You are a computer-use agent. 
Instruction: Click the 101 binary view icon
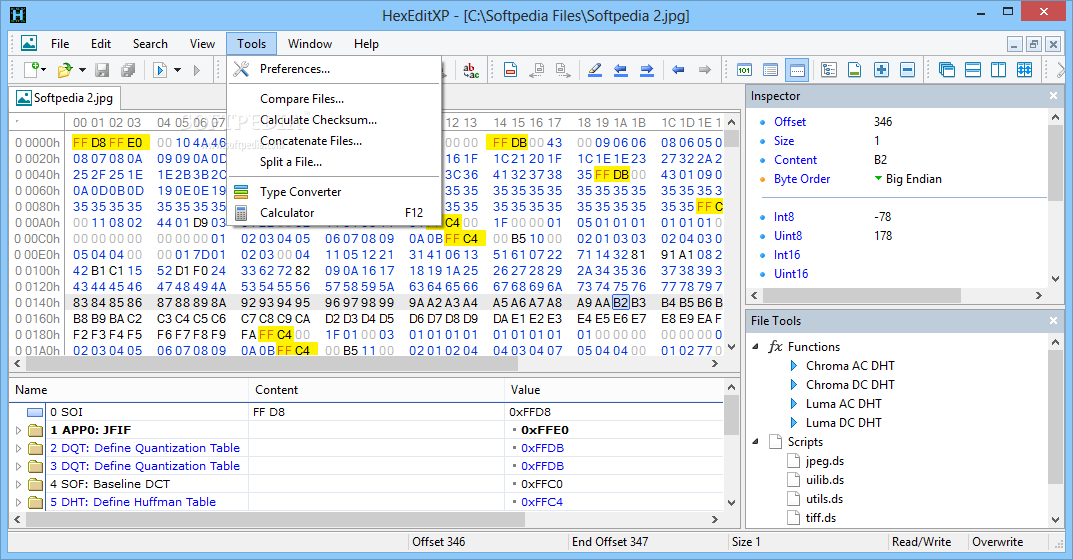point(744,69)
